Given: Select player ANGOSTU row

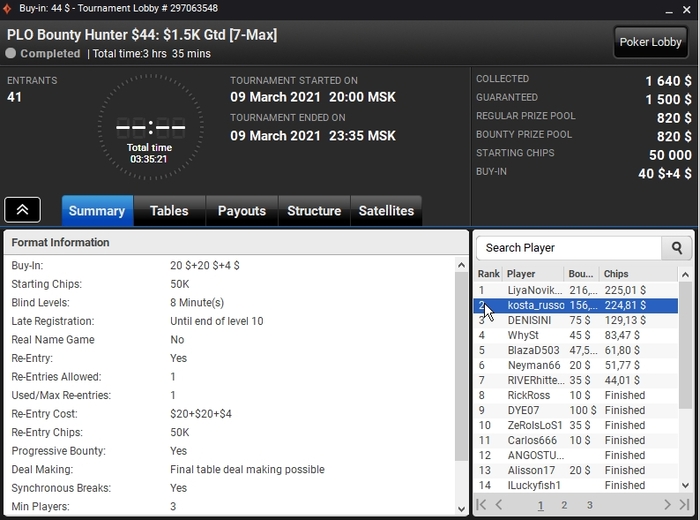Looking at the screenshot, I should click(576, 455).
